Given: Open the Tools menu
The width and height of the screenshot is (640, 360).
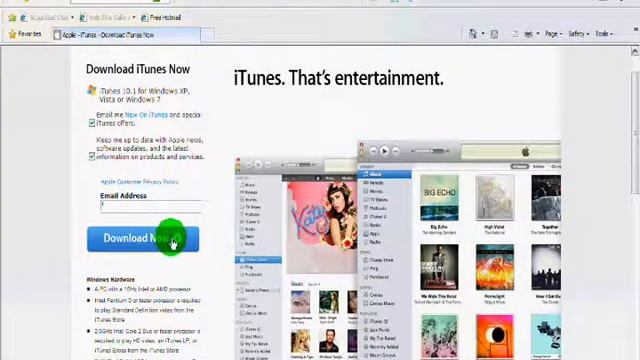Looking at the screenshot, I should pos(604,34).
